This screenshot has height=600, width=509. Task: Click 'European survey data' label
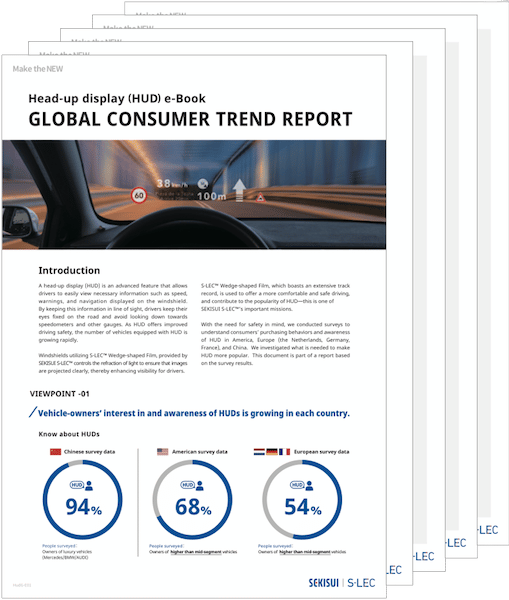tap(321, 452)
